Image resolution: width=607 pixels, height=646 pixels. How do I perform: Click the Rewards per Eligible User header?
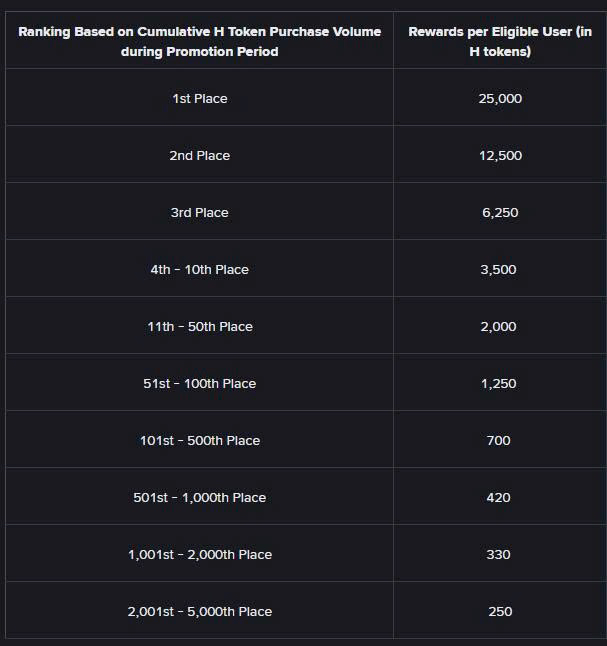click(x=499, y=41)
